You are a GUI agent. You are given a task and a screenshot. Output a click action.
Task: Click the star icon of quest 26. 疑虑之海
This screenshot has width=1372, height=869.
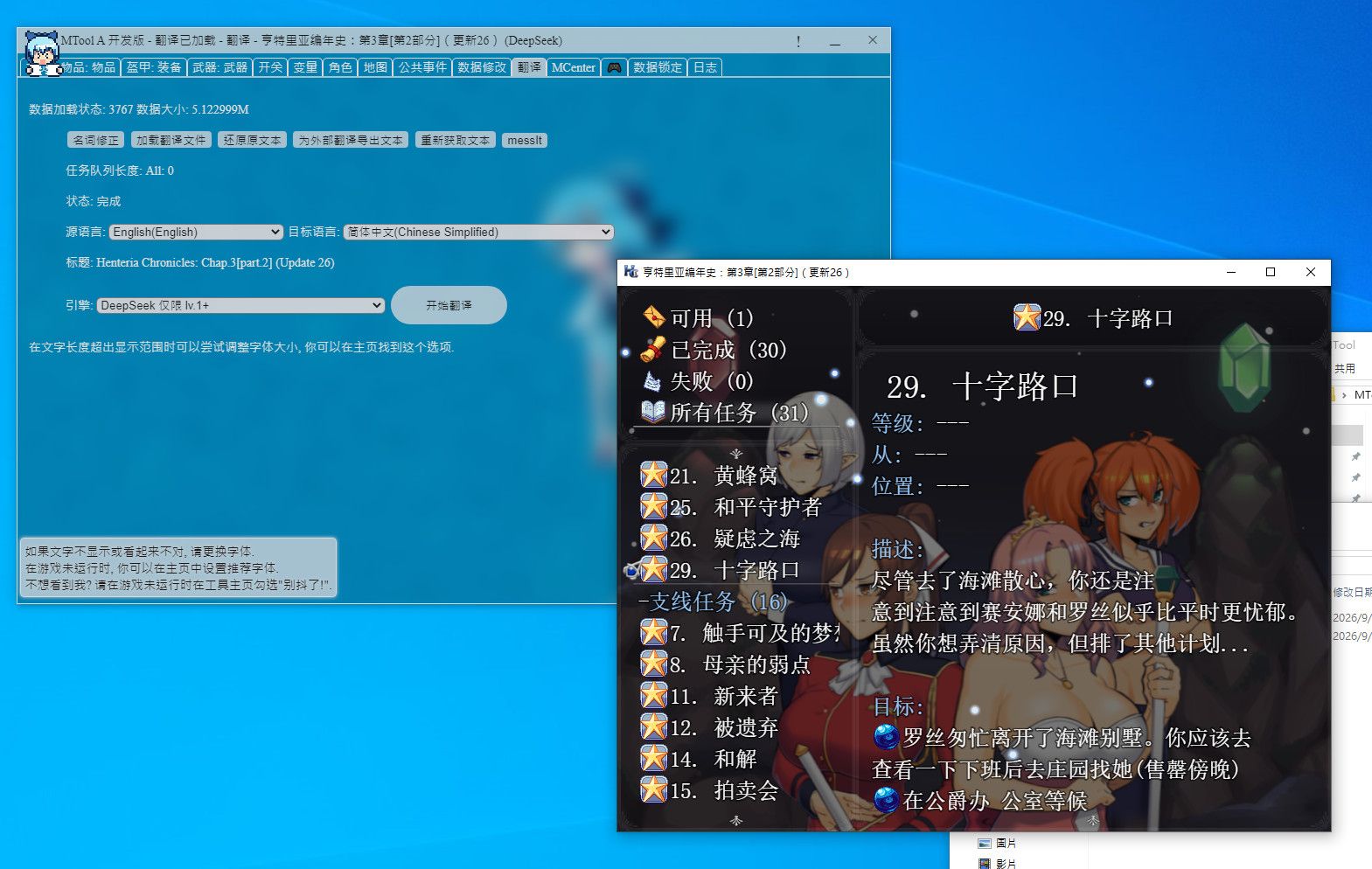653,538
